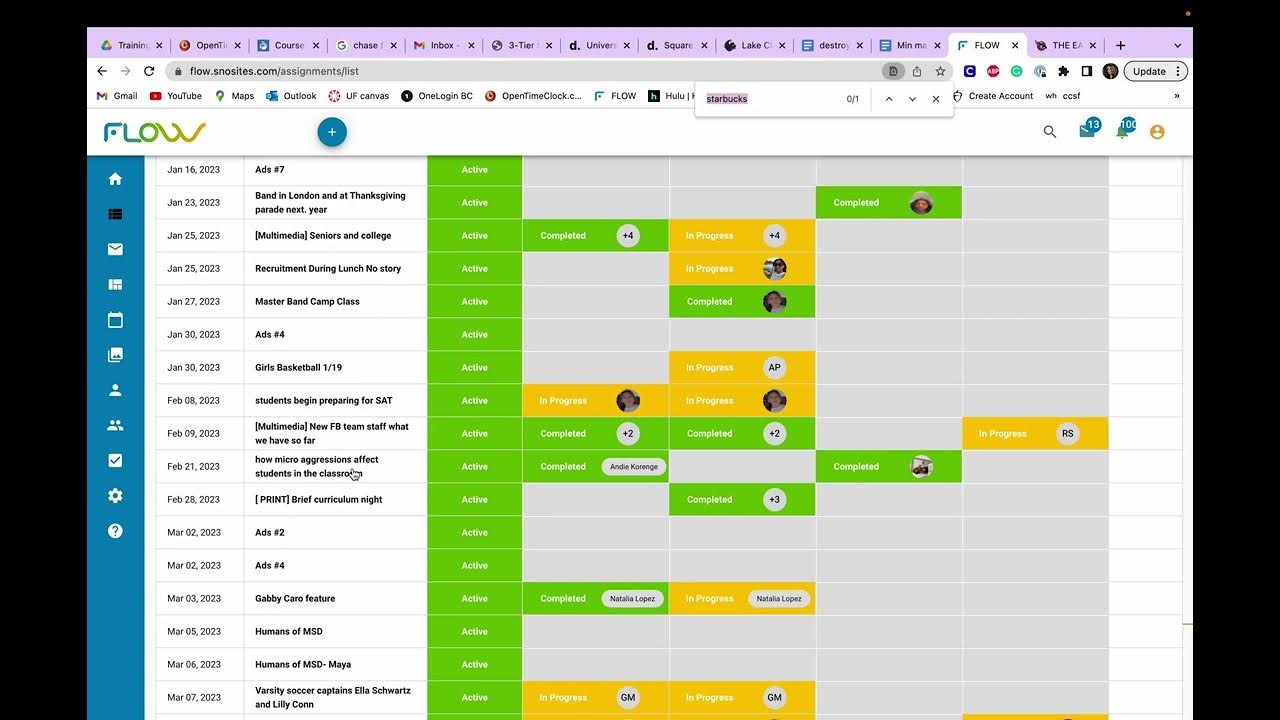The height and width of the screenshot is (720, 1280).
Task: Click AP avatar in Girls Basketball row
Action: pyautogui.click(x=774, y=368)
